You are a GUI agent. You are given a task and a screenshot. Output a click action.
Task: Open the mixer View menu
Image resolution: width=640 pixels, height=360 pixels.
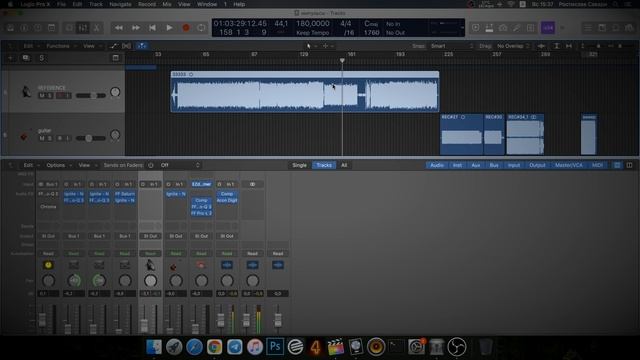(x=87, y=165)
